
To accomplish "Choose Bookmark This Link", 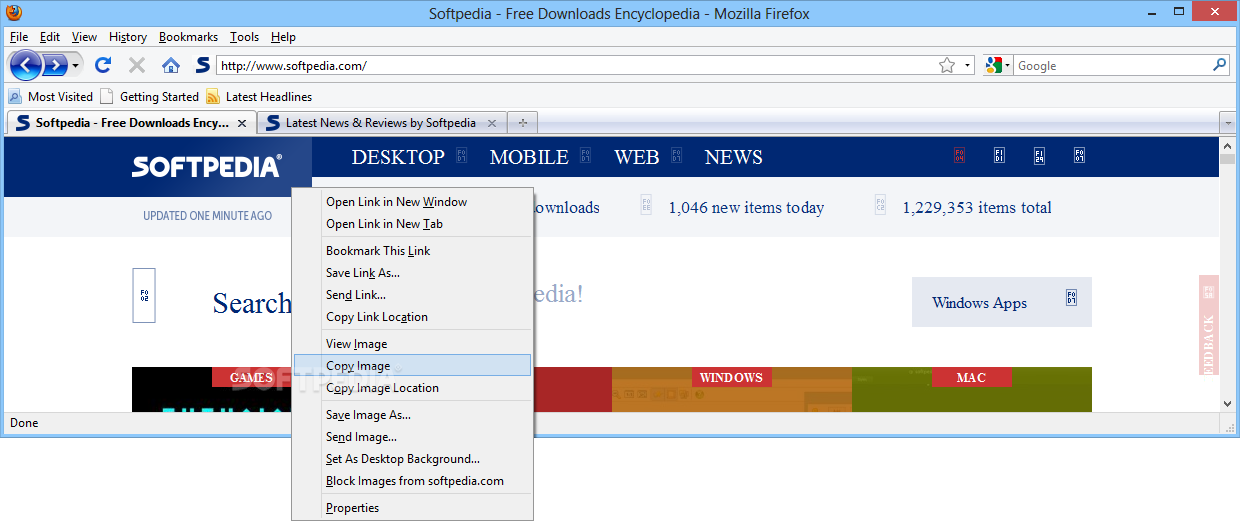I will coord(413,251).
